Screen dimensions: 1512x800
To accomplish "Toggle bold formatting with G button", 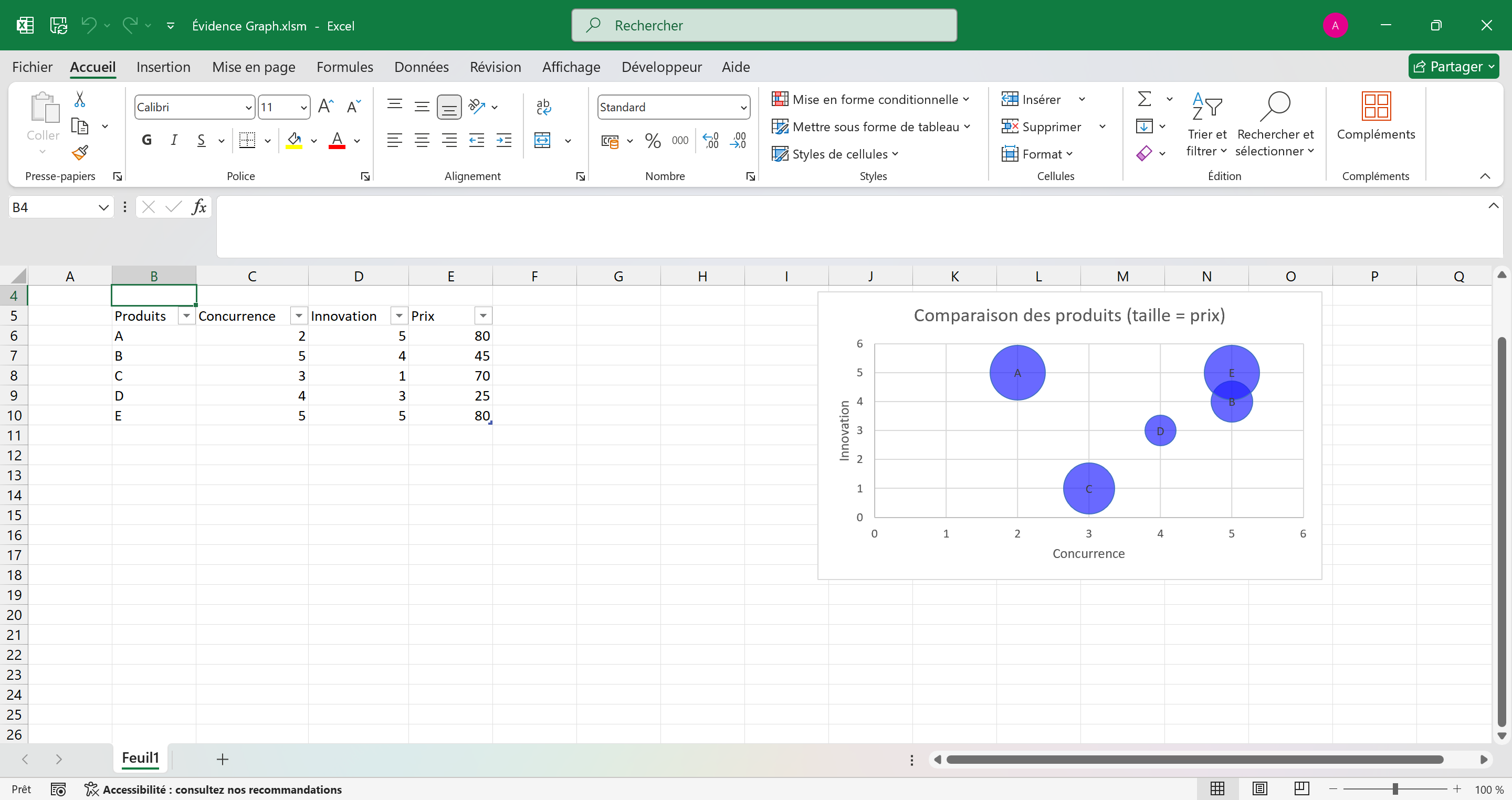I will tap(147, 140).
